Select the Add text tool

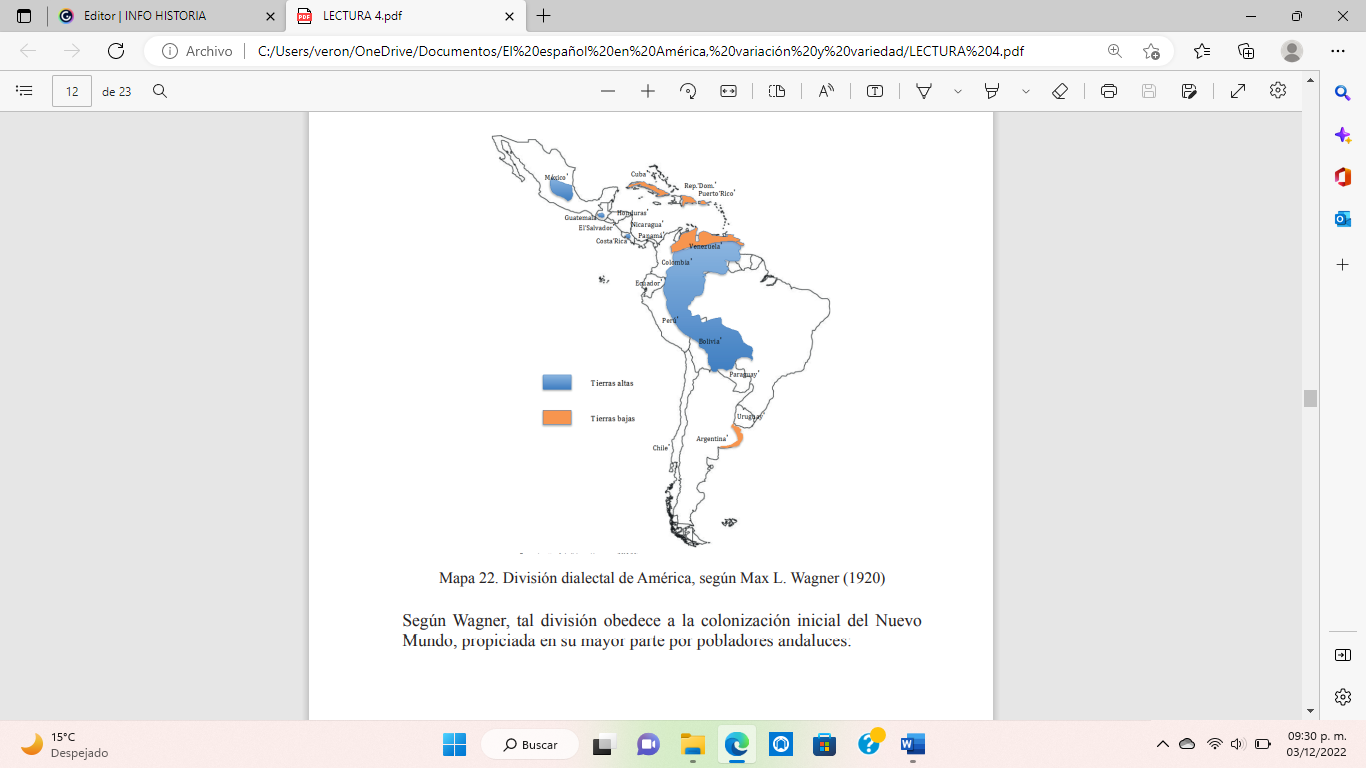tap(875, 91)
